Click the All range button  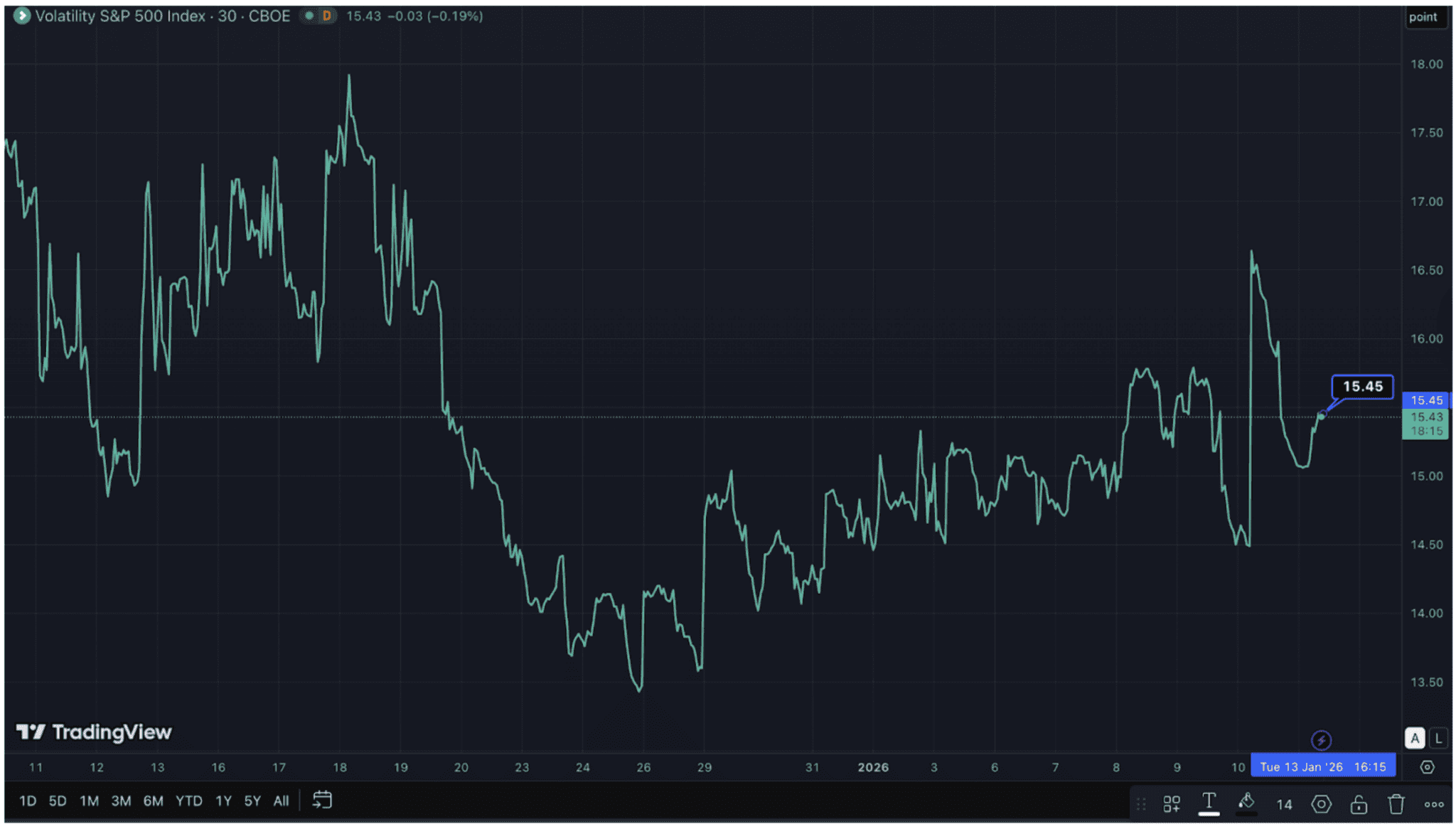point(282,801)
